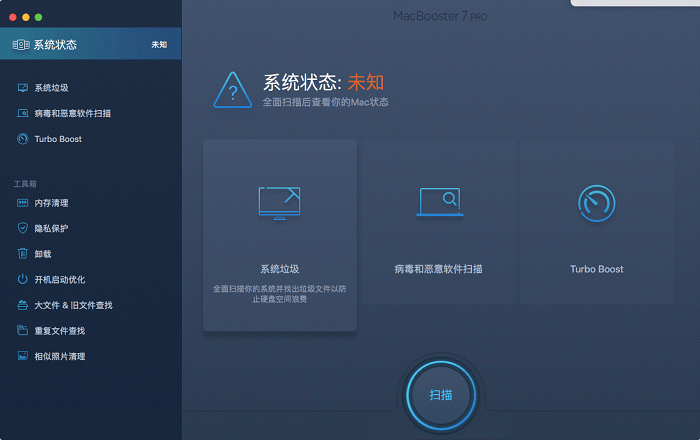The height and width of the screenshot is (440, 700).
Task: Click the large 系统垃圾 monitor icon on card
Action: (x=279, y=203)
